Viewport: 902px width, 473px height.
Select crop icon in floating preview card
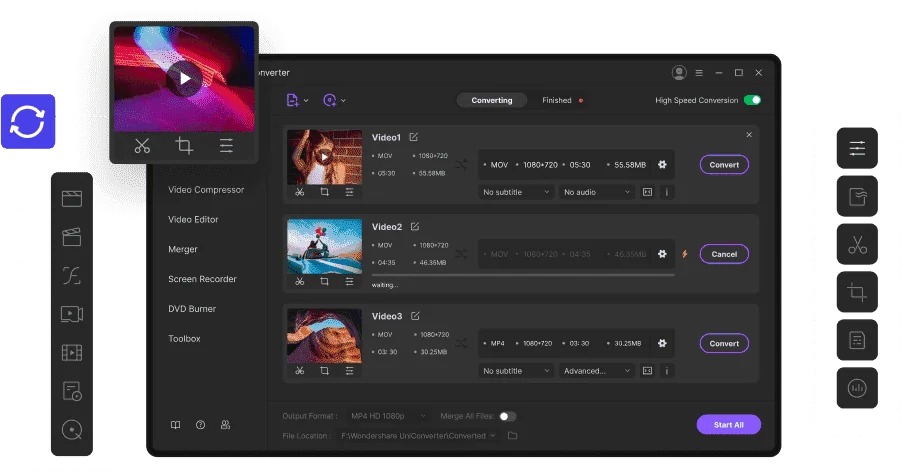point(184,146)
